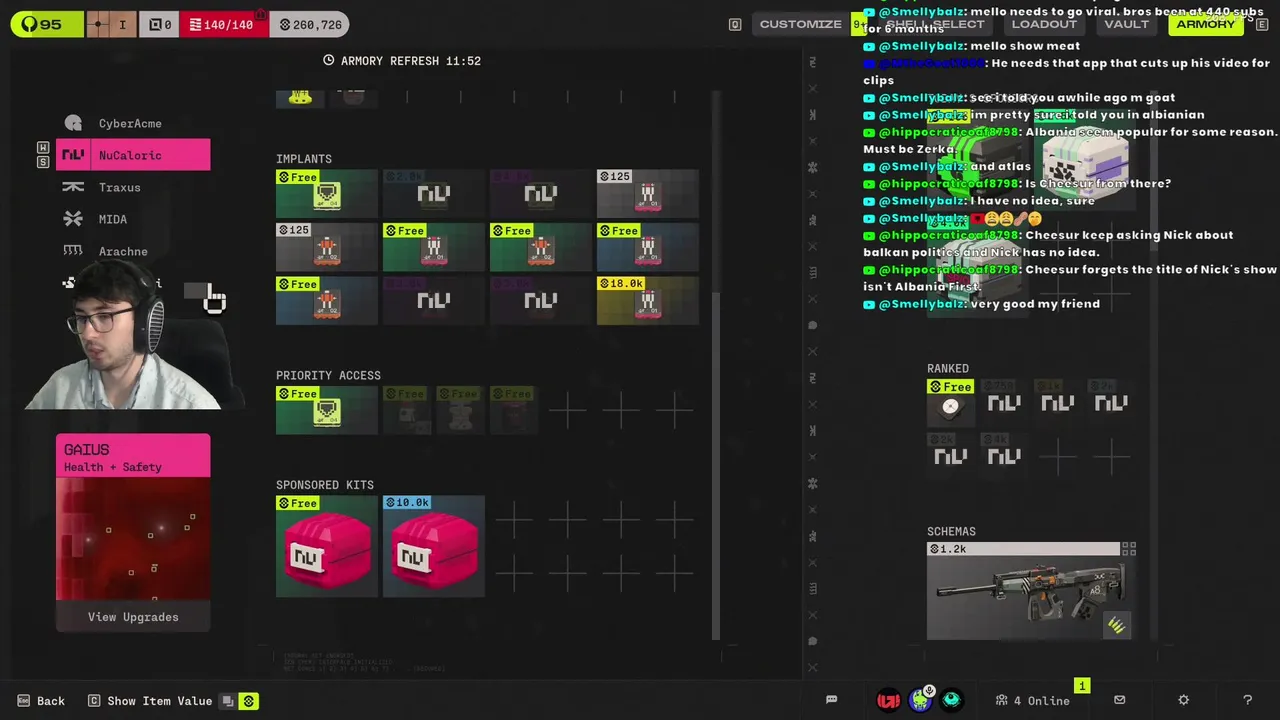This screenshot has height=720, width=1280.
Task: Click the grey counter badge showing 0
Action: click(160, 24)
